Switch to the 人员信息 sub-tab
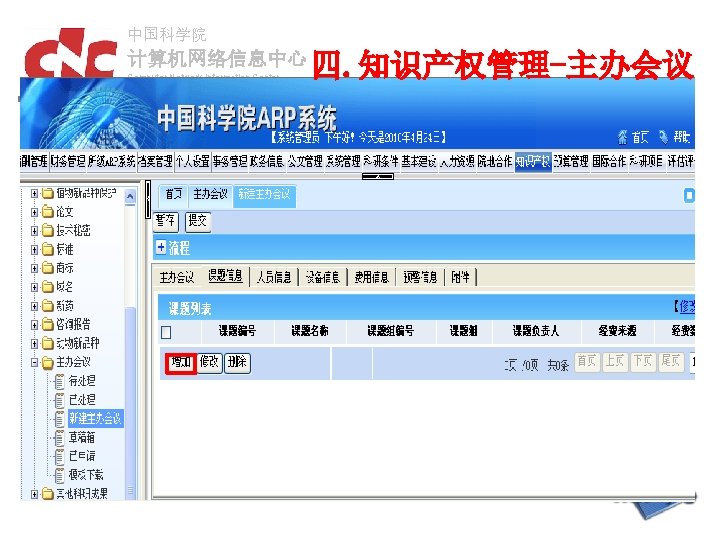The image size is (720, 540). pyautogui.click(x=274, y=277)
